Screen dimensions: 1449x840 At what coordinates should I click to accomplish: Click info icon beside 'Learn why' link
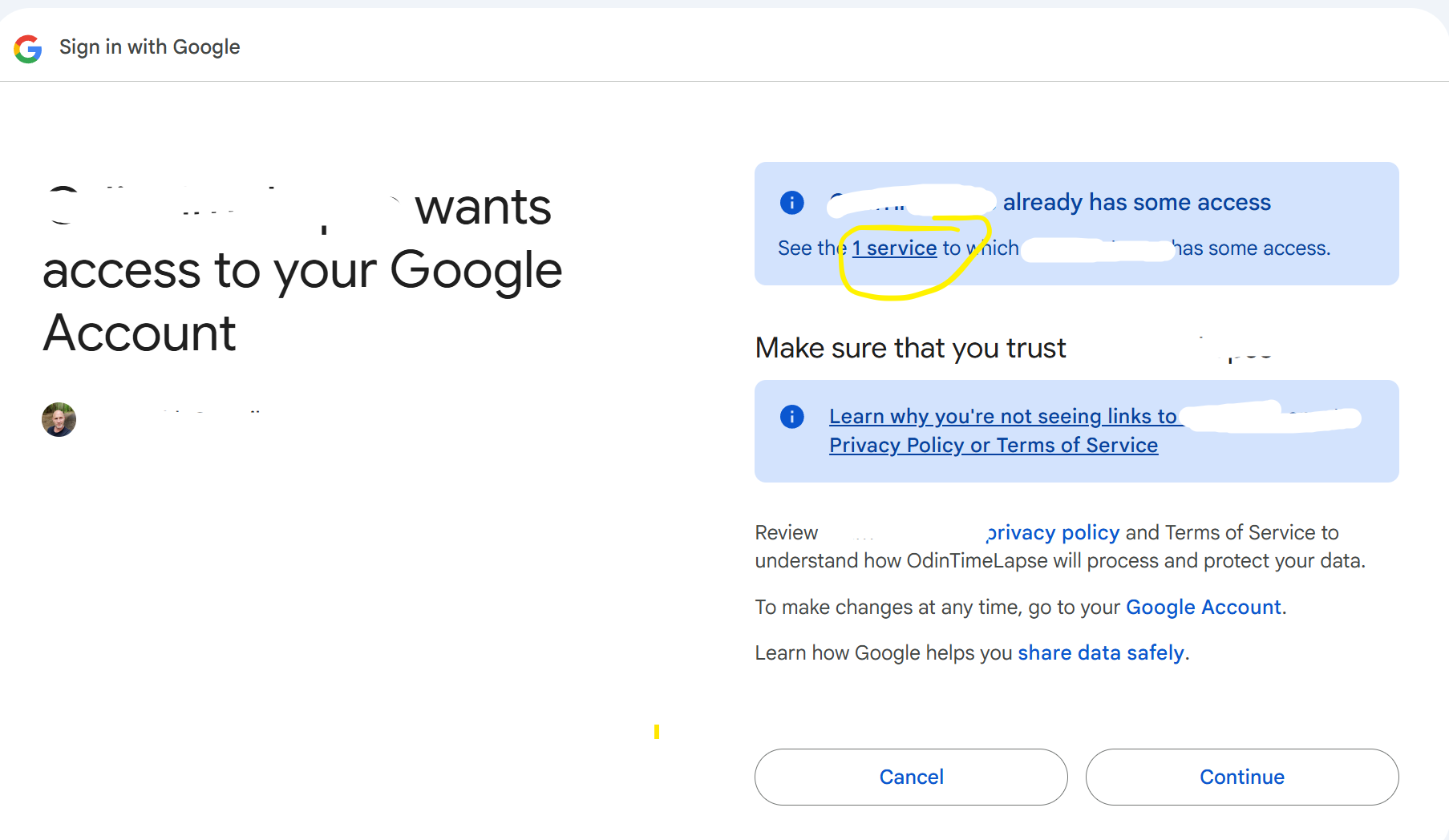click(x=791, y=417)
